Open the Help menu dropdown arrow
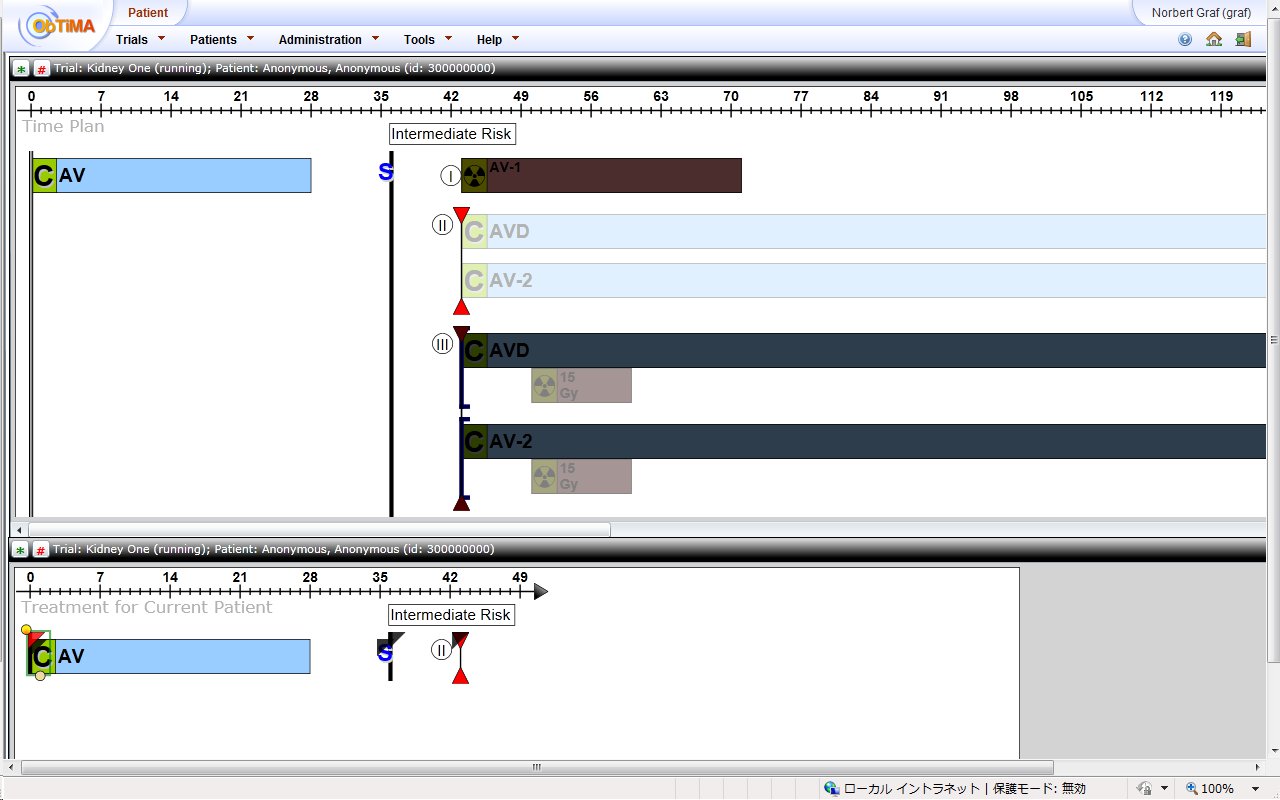 [515, 38]
